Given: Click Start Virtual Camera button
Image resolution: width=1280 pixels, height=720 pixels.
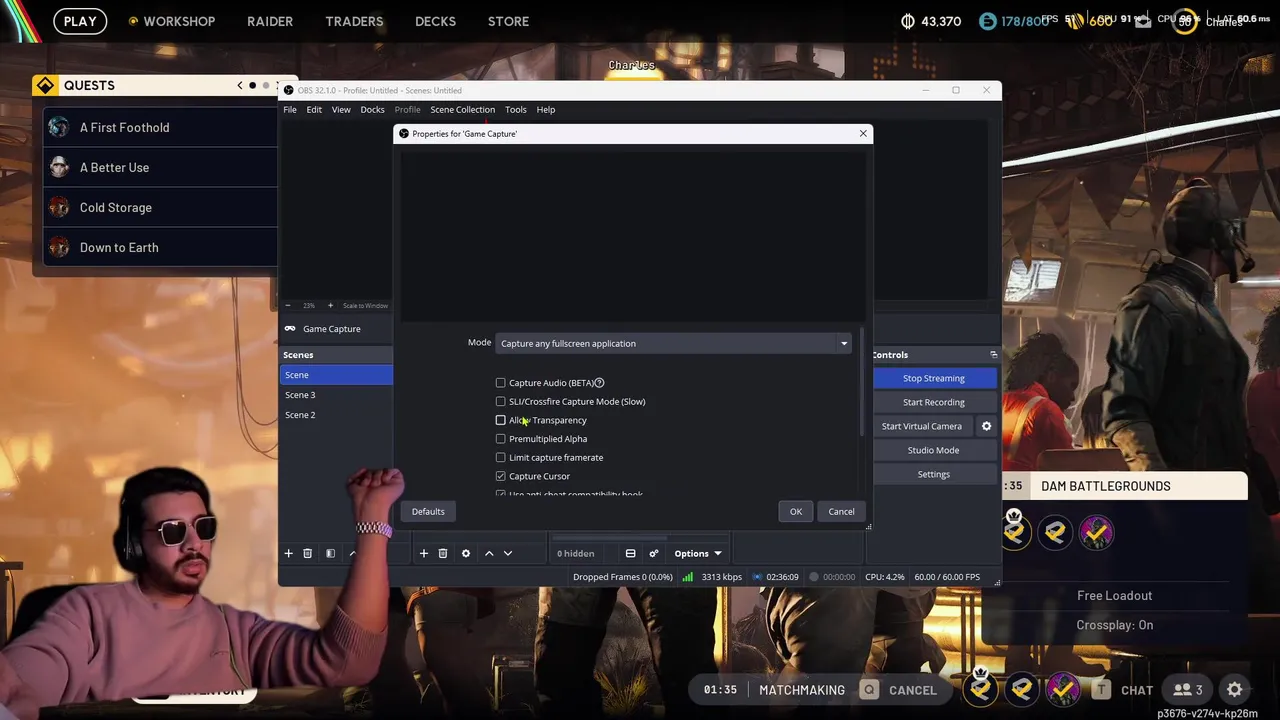Looking at the screenshot, I should 922,426.
